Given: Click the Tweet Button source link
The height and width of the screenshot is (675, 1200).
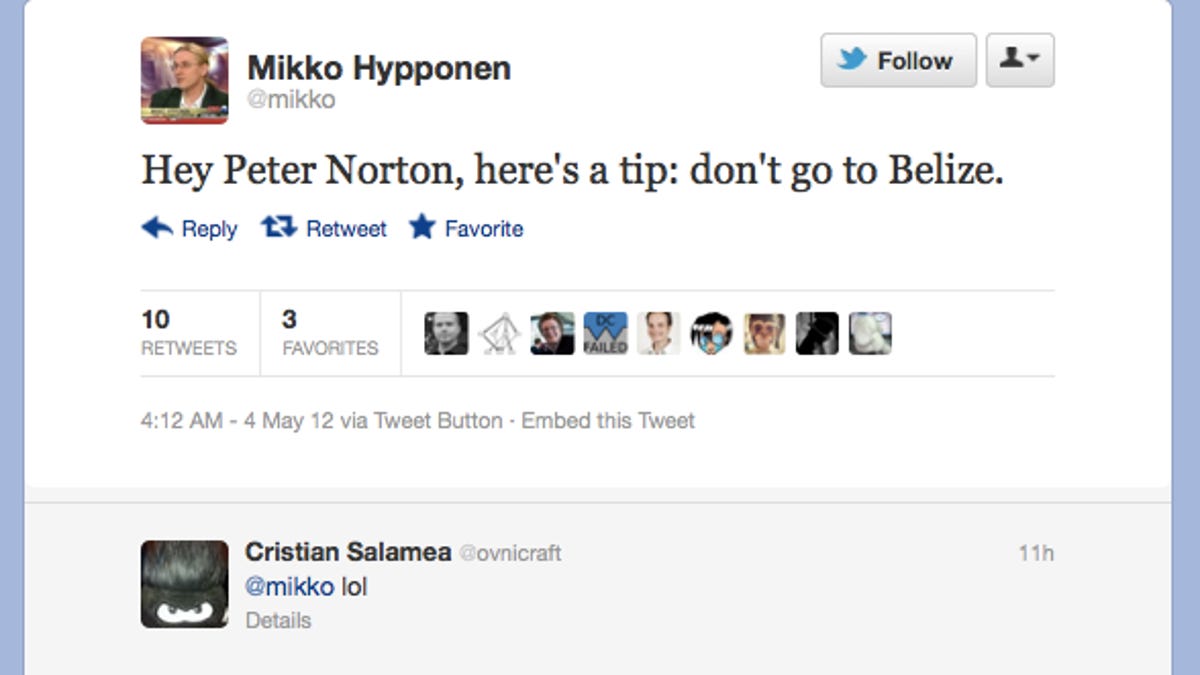Looking at the screenshot, I should click(x=437, y=421).
